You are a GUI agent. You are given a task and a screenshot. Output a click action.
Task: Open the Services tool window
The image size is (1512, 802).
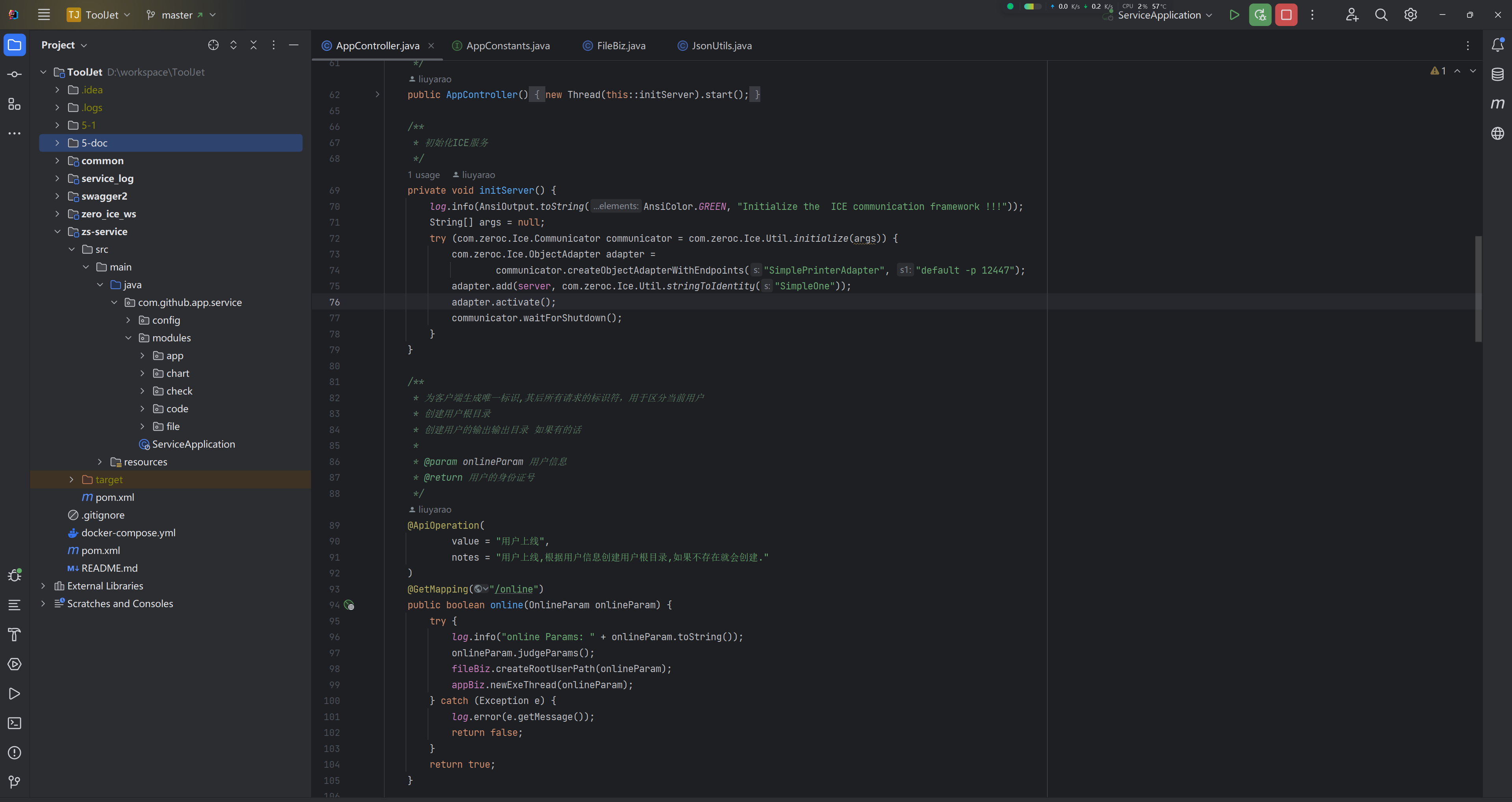pyautogui.click(x=15, y=664)
